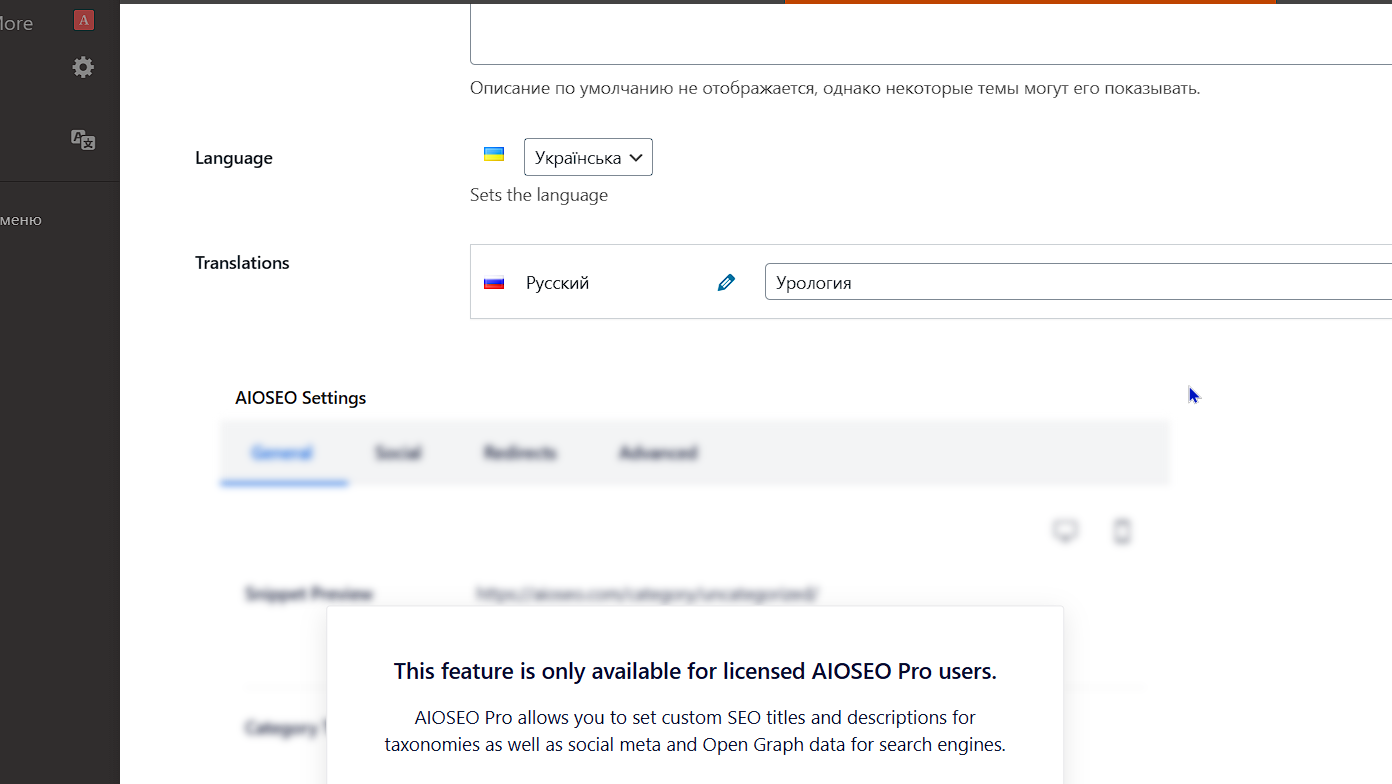The height and width of the screenshot is (784, 1392).
Task: Switch snippet preview to mobile icon
Action: coord(1122,531)
